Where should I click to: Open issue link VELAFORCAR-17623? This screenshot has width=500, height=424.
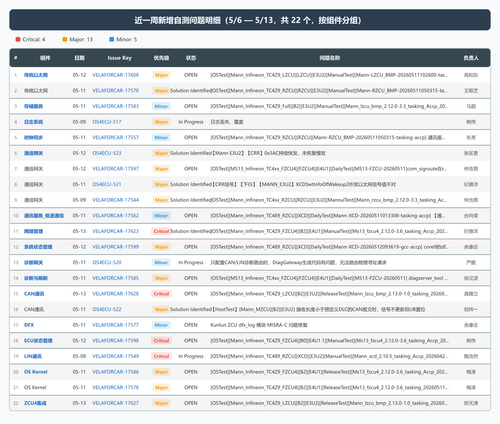pyautogui.click(x=115, y=231)
